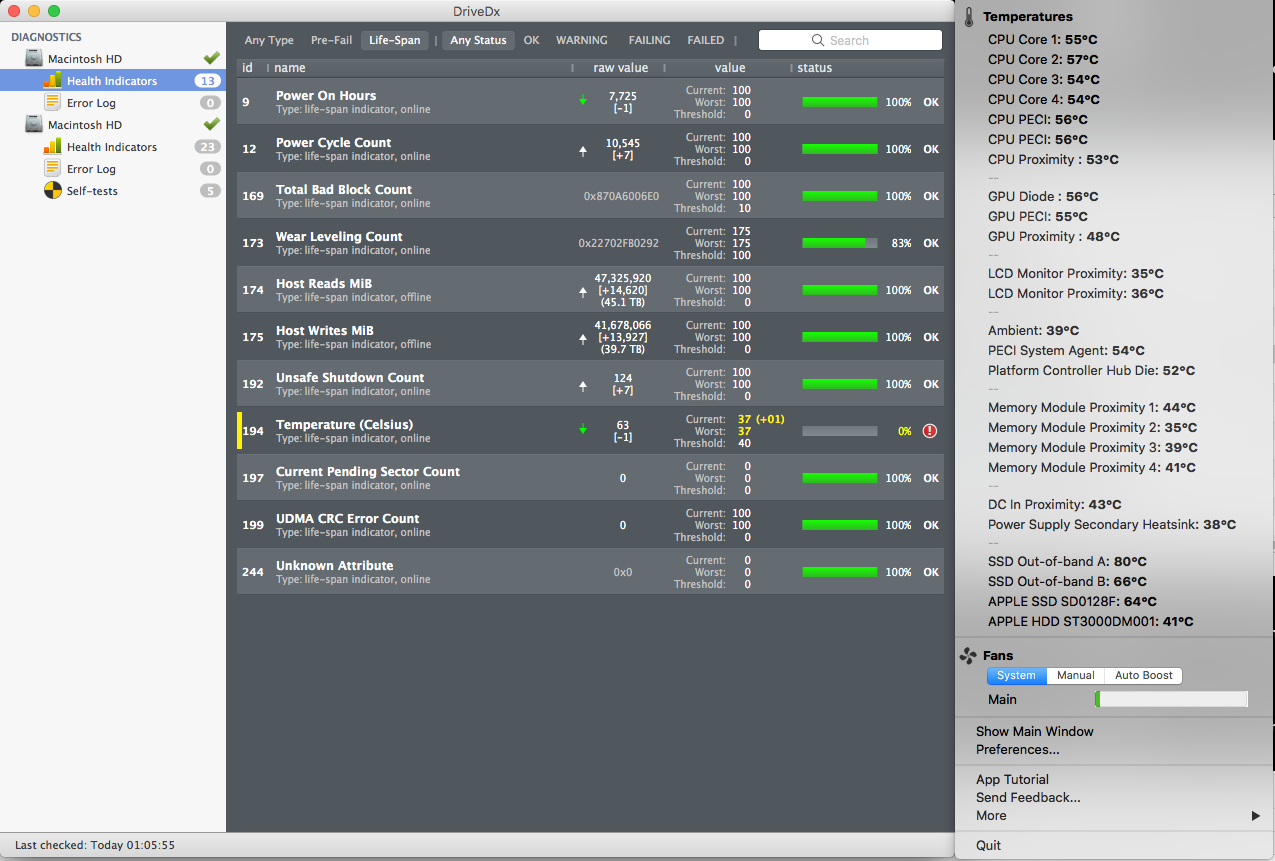Viewport: 1275px width, 861px height.
Task: Select the Current Pending Sector Count row
Action: 590,478
